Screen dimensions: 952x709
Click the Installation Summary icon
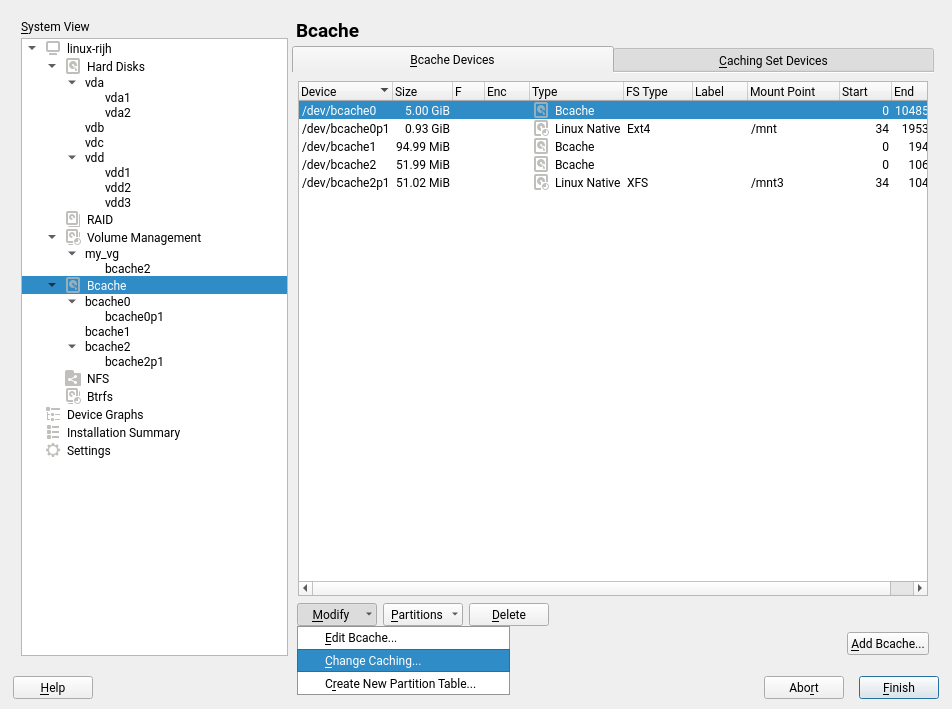point(52,432)
